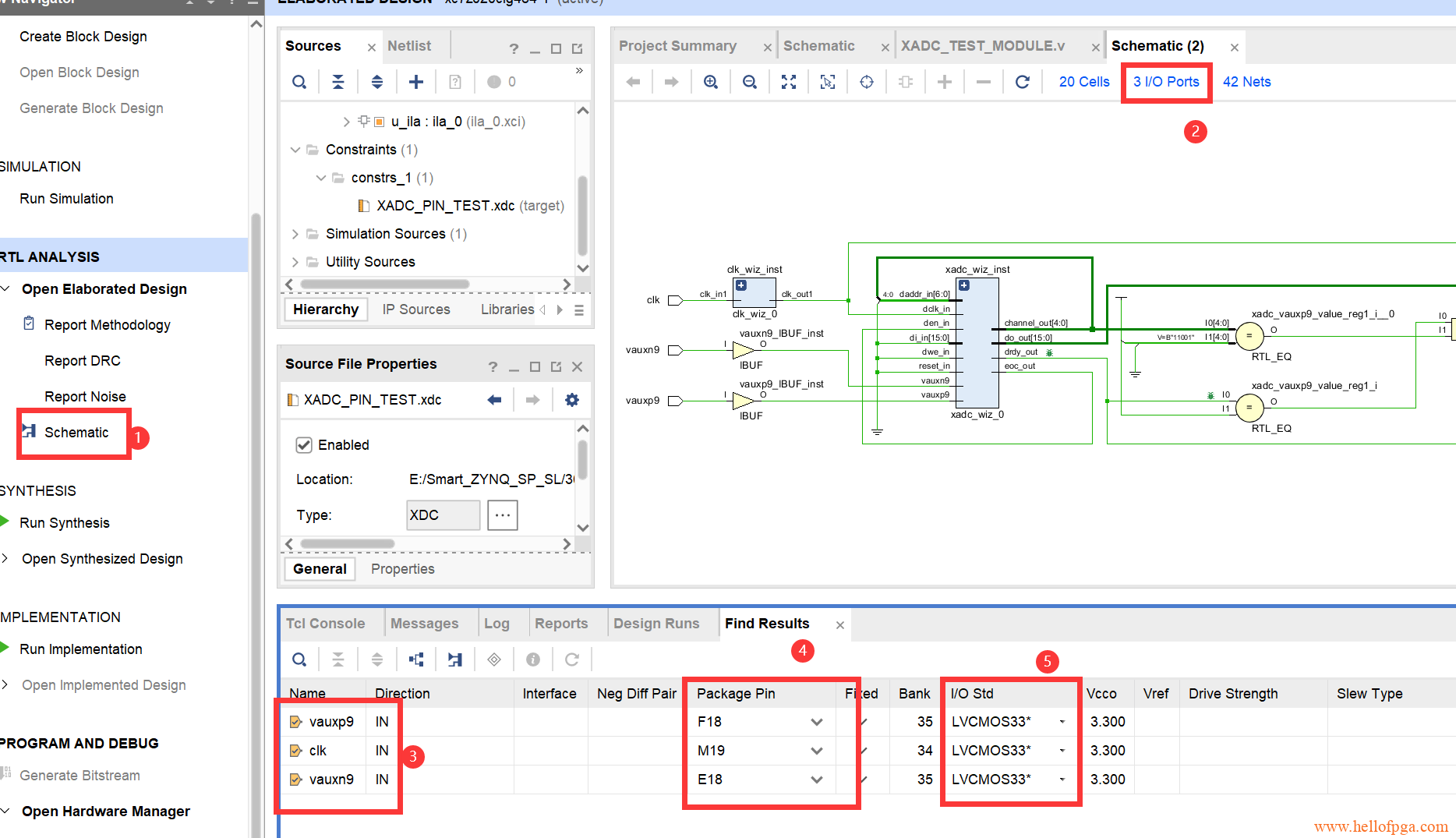Image resolution: width=1456 pixels, height=838 pixels.
Task: Open Package Pin dropdown for F18
Action: tap(816, 722)
